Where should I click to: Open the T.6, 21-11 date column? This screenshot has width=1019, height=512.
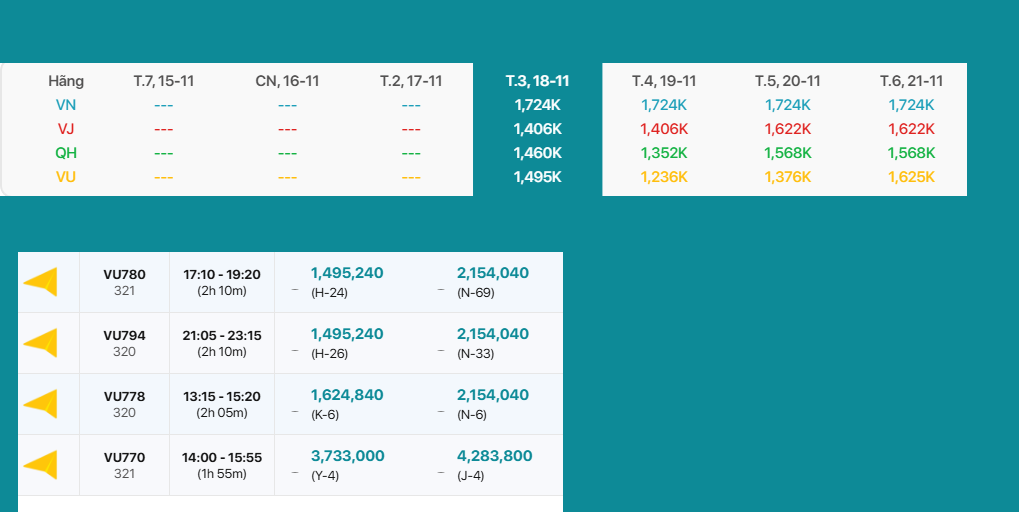pyautogui.click(x=912, y=81)
